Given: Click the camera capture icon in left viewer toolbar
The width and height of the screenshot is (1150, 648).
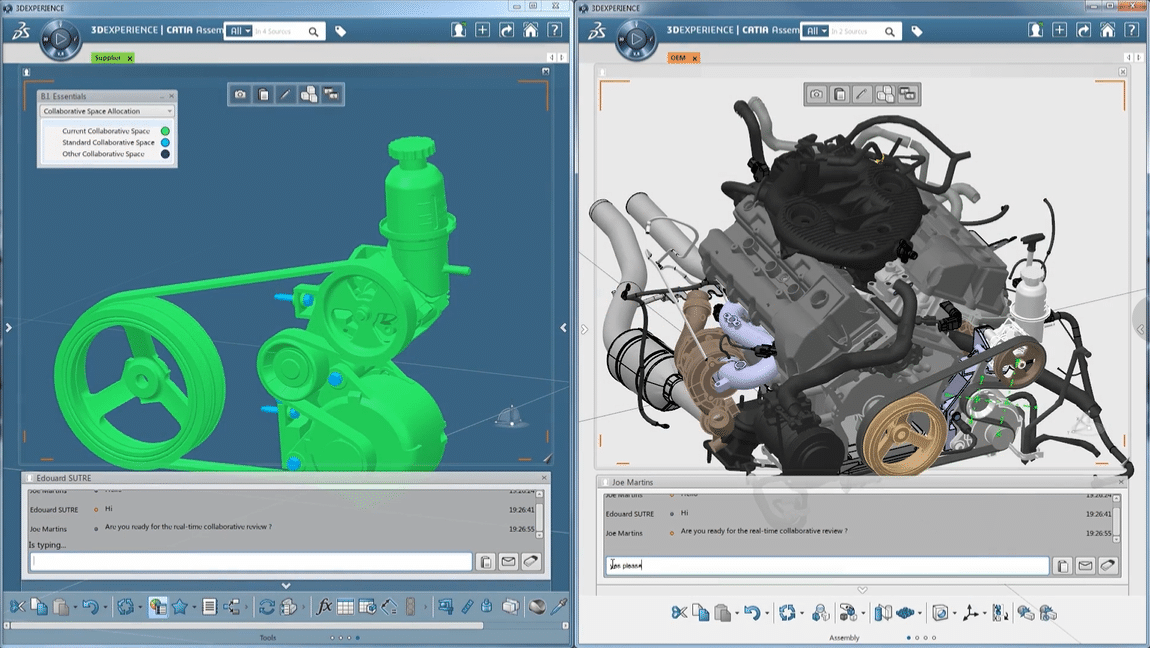Looking at the screenshot, I should (x=240, y=95).
